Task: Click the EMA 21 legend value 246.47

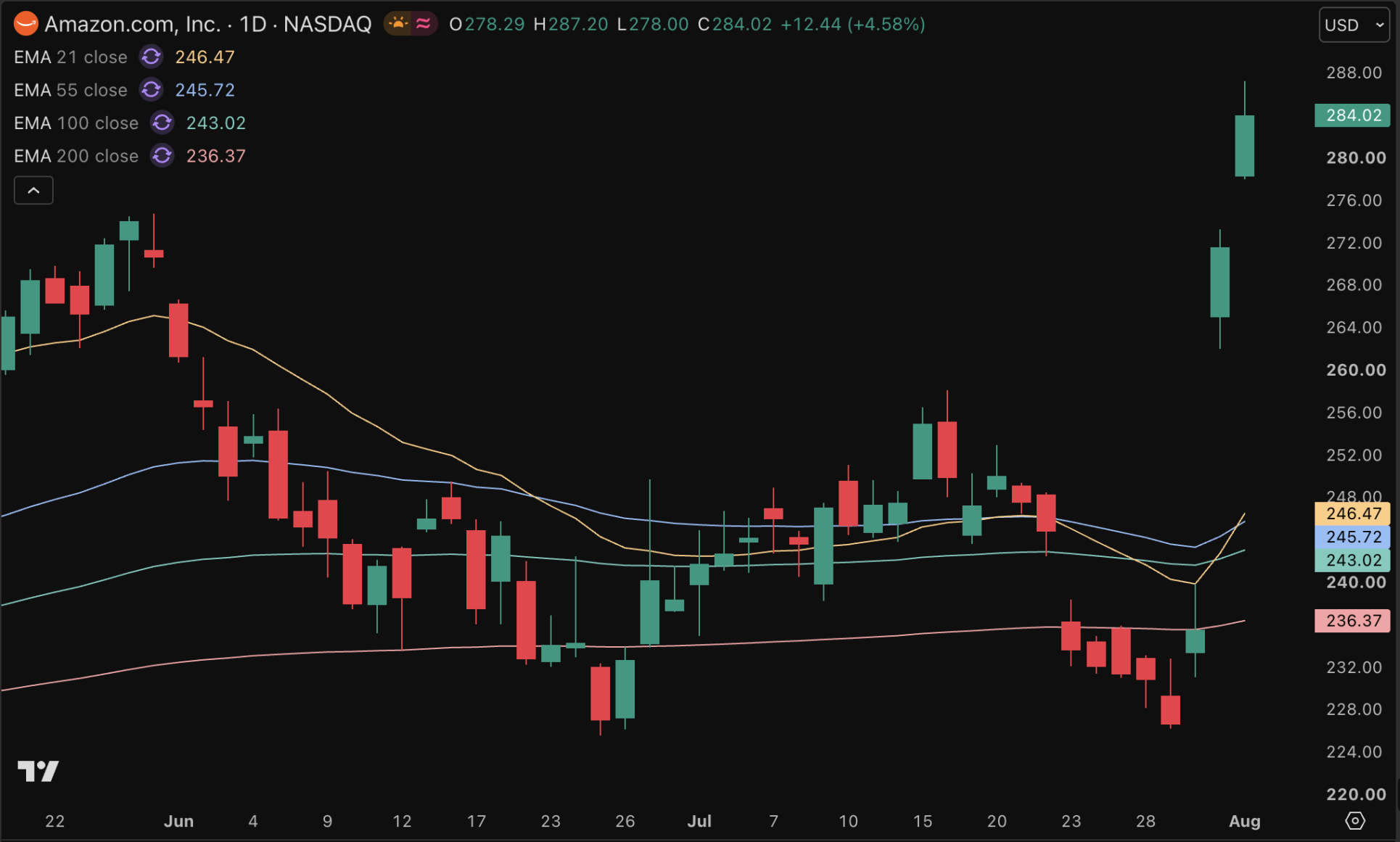Action: click(205, 57)
